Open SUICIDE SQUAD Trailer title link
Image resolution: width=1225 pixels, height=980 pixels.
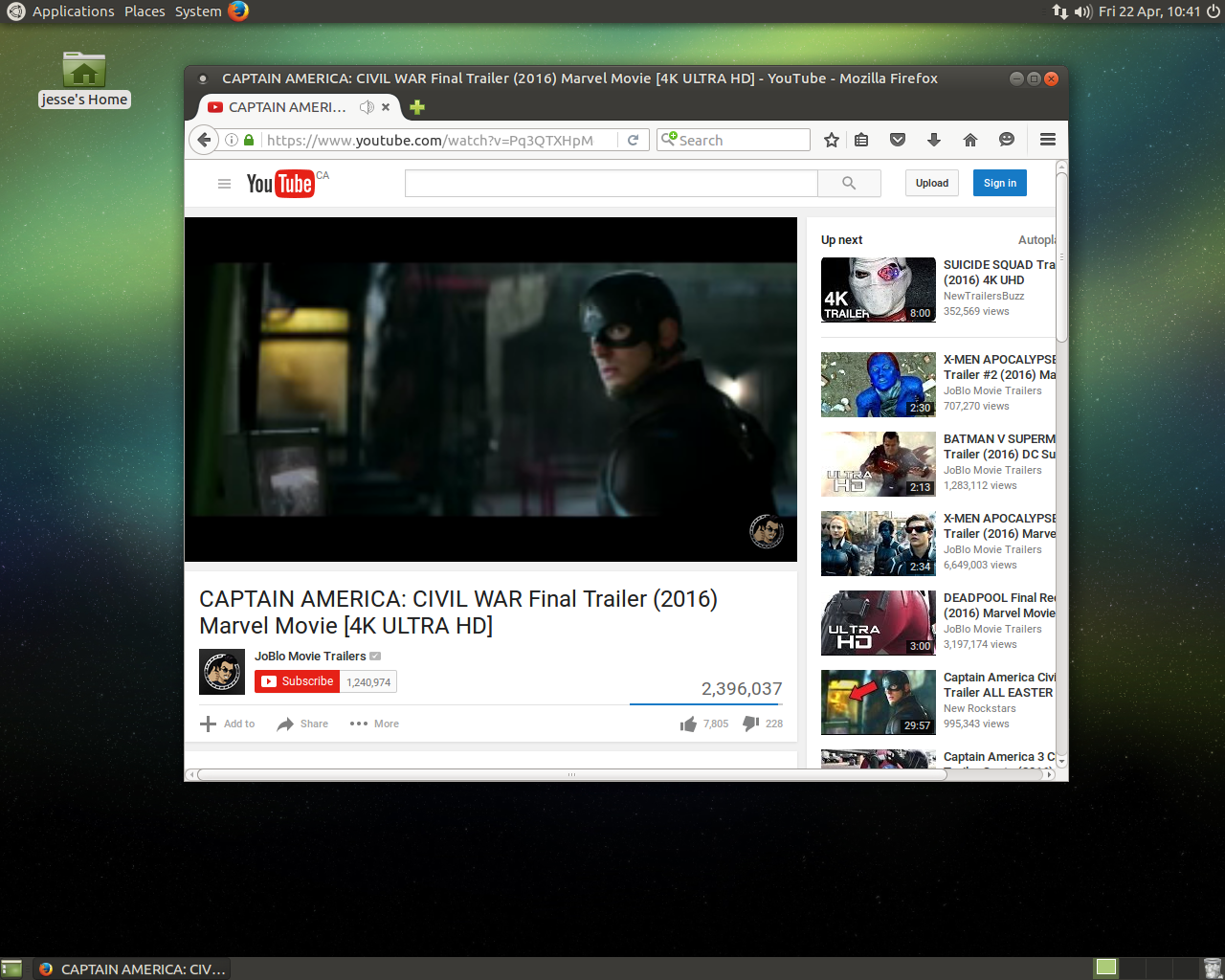(x=999, y=273)
